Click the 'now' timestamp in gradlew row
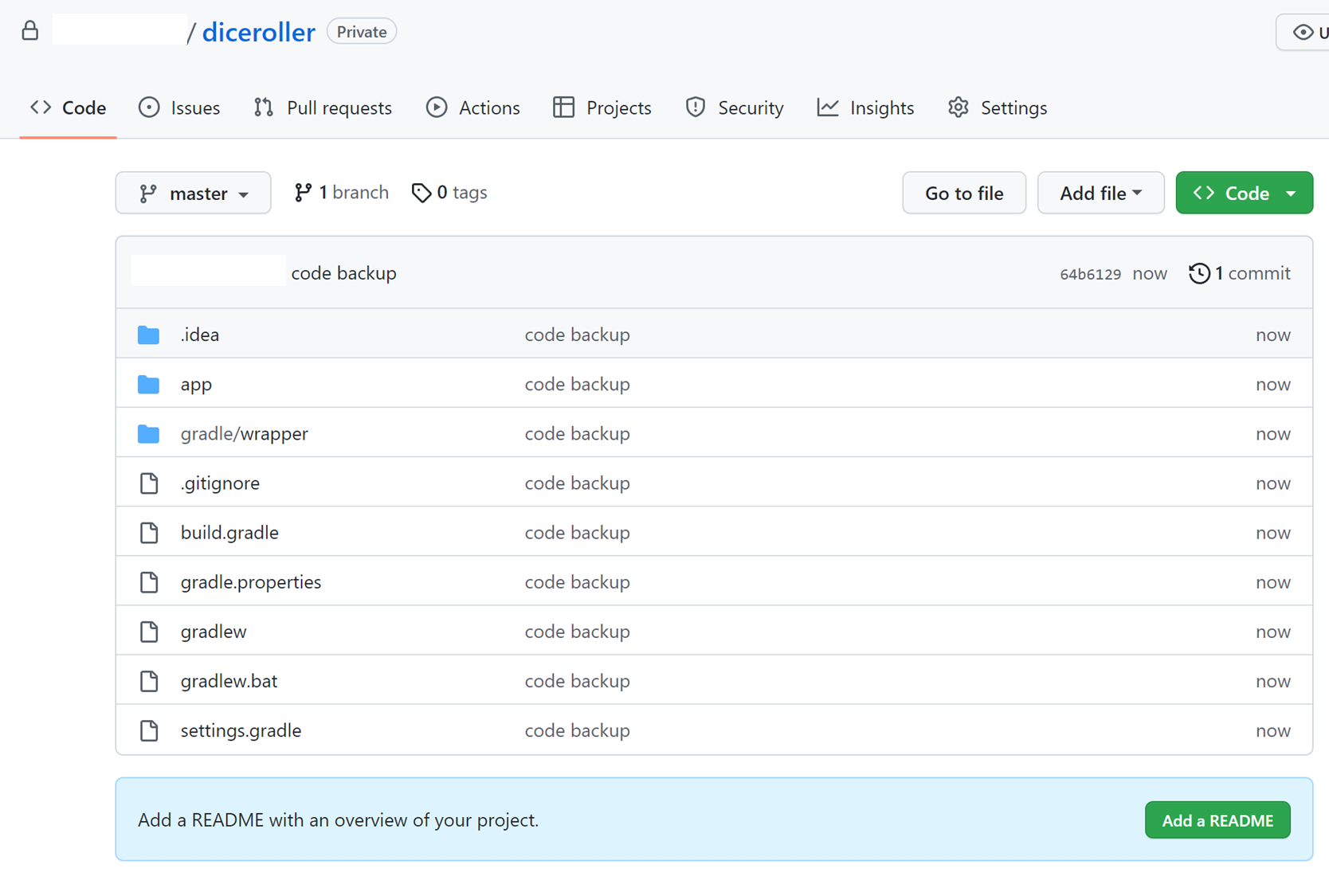The height and width of the screenshot is (896, 1329). click(x=1273, y=631)
